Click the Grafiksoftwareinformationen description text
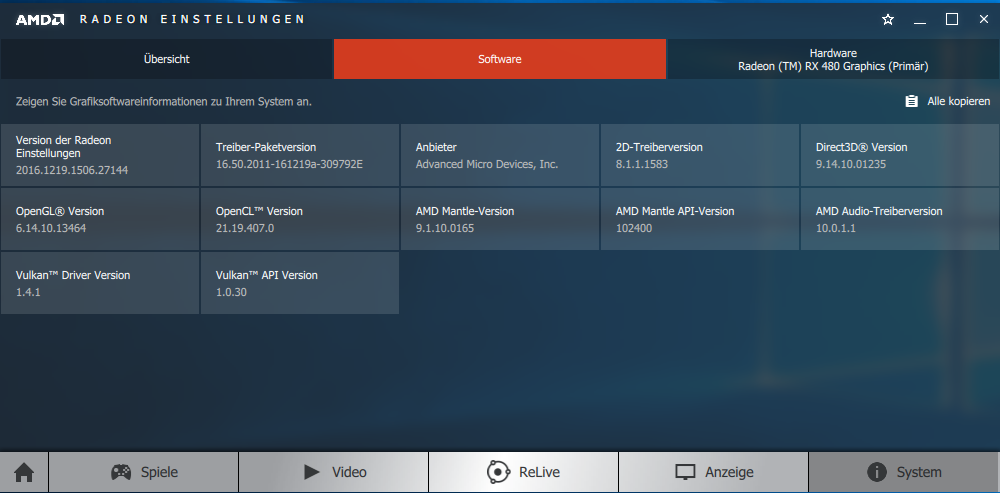Image resolution: width=1000 pixels, height=493 pixels. point(164,101)
